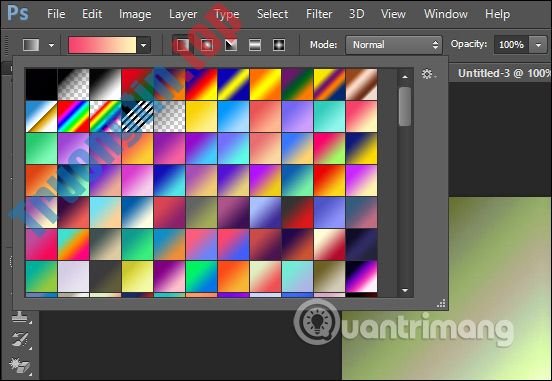Select the History Brush tool in toolbox

pyautogui.click(x=20, y=340)
